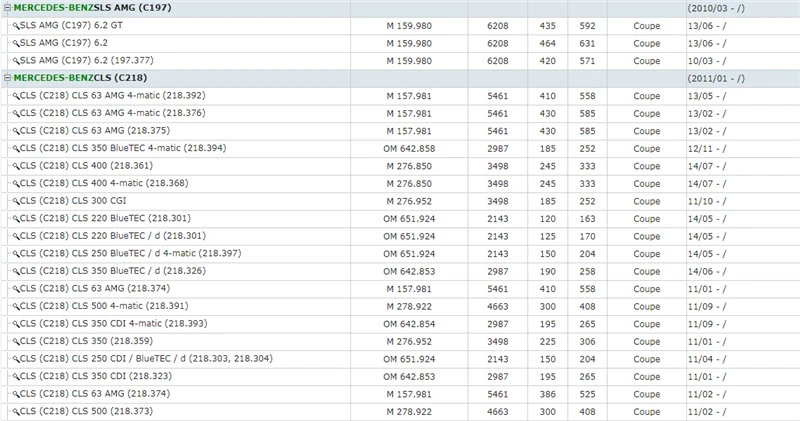Viewport: 800px width, 421px height.
Task: Collapse the MERCEDES-BENZ SLS AMG (C197) group
Action: pyautogui.click(x=7, y=8)
